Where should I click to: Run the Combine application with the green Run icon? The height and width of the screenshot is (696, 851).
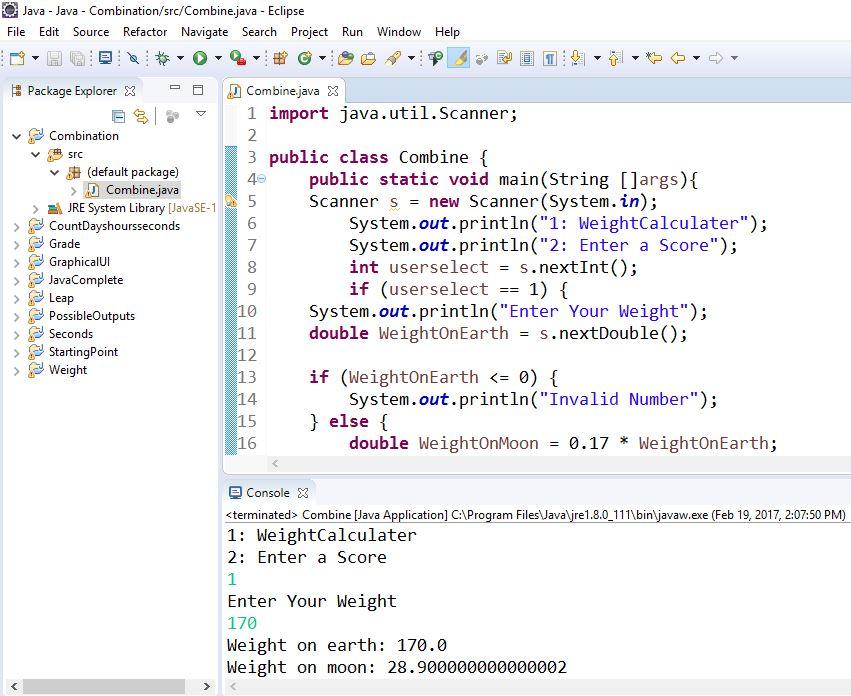click(x=200, y=58)
